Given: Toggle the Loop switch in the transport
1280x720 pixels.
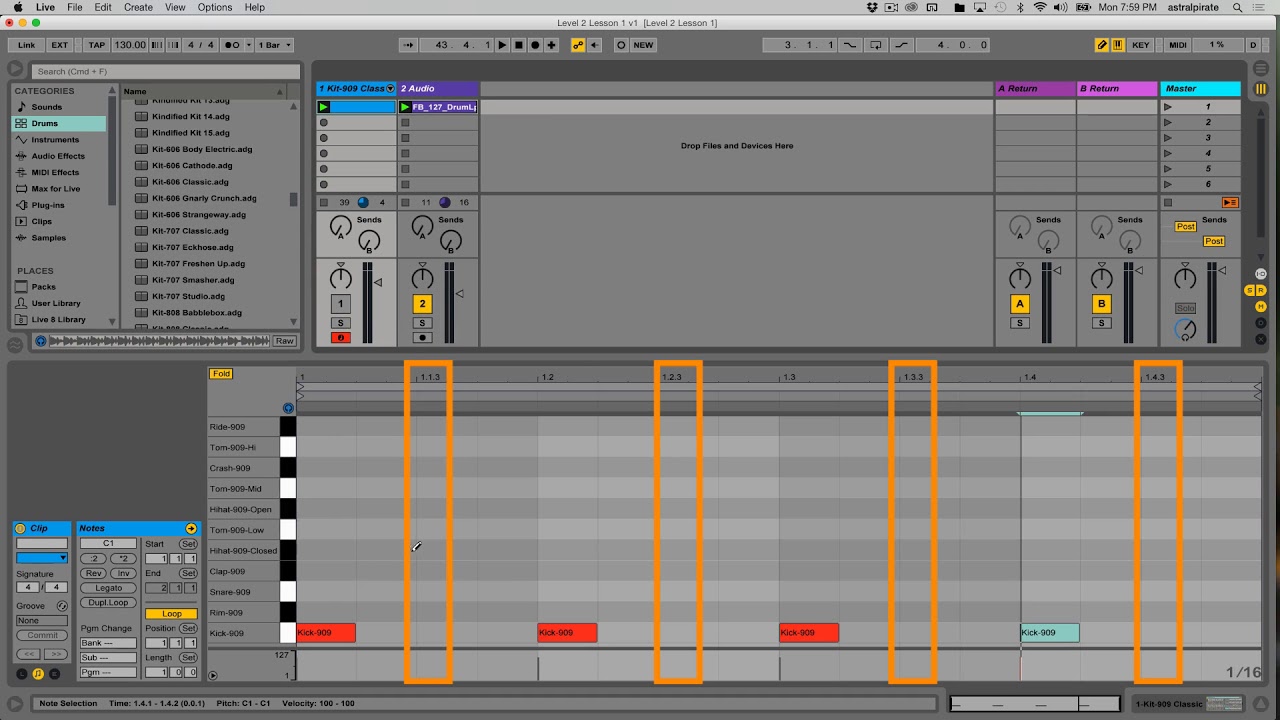Looking at the screenshot, I should tap(877, 45).
